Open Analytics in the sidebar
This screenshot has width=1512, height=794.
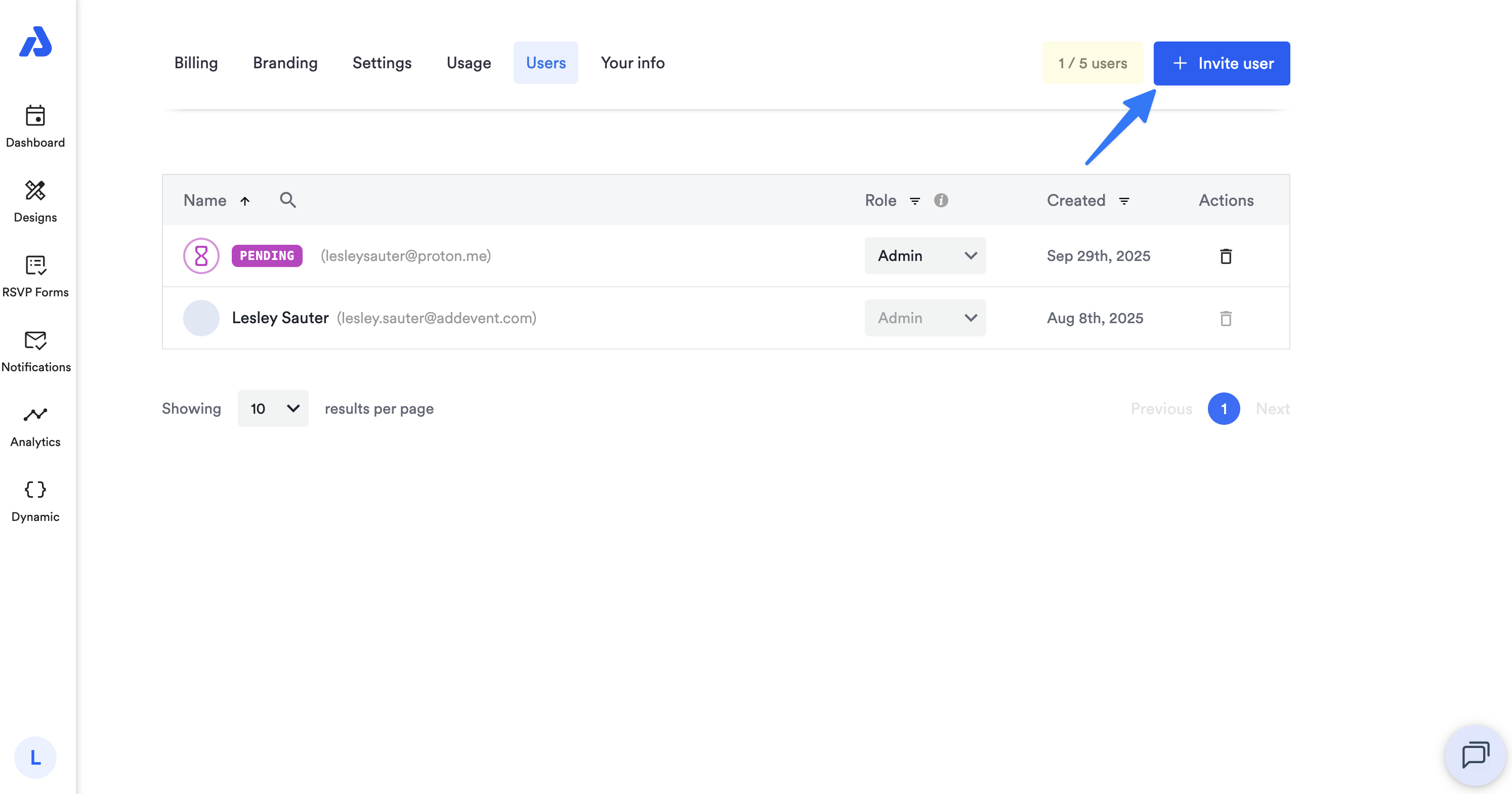pyautogui.click(x=35, y=426)
